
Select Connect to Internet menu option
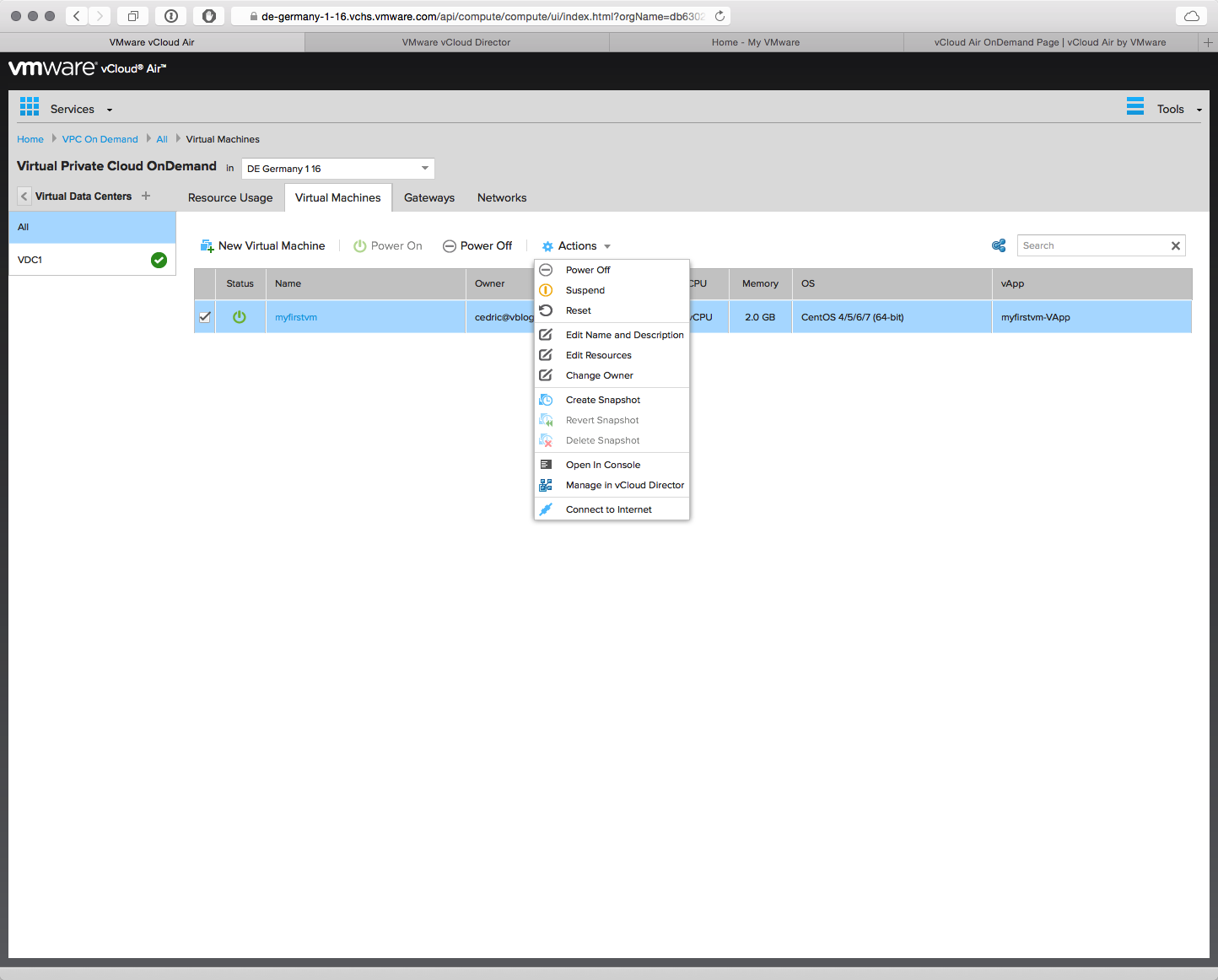pyautogui.click(x=608, y=509)
